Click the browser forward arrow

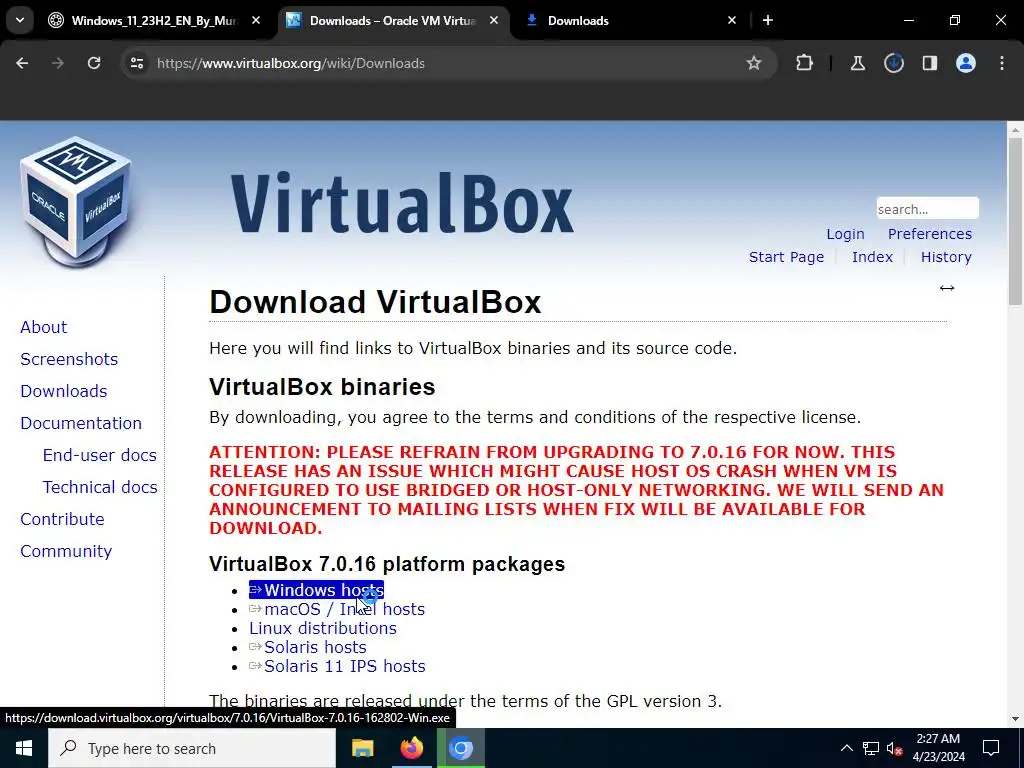pos(58,63)
